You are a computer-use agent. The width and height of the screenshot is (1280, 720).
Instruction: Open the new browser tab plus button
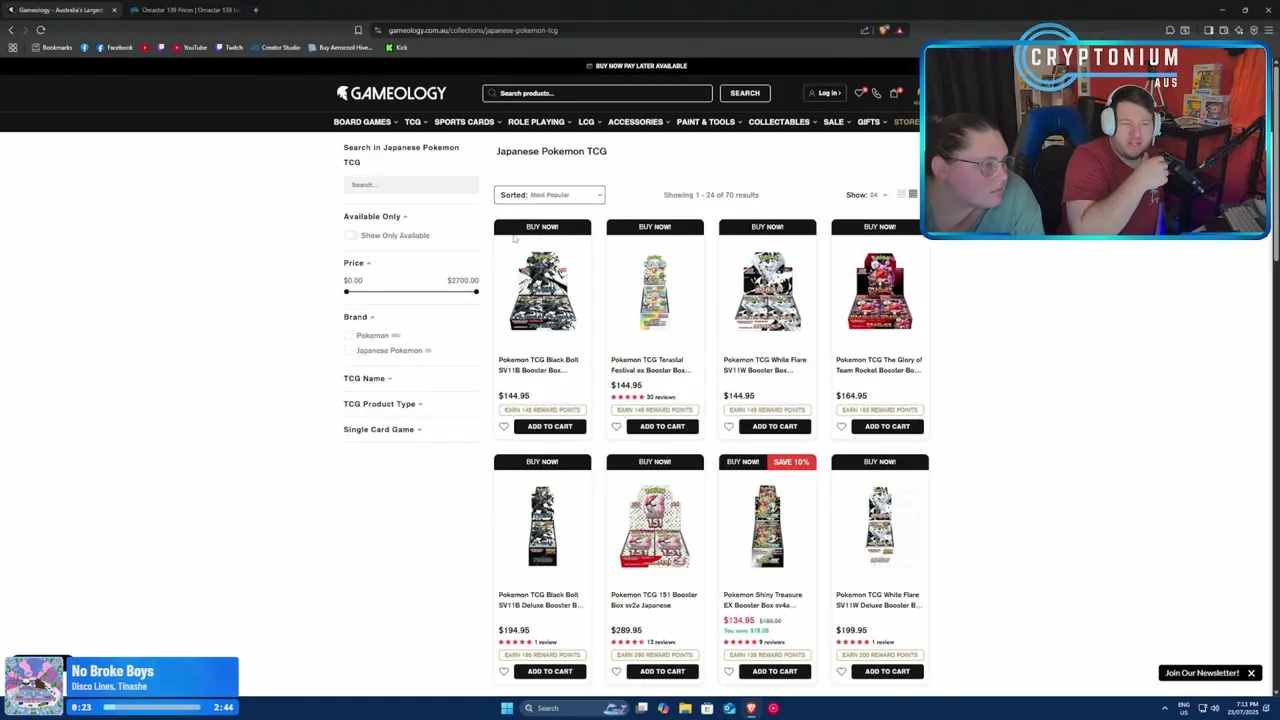coord(255,10)
